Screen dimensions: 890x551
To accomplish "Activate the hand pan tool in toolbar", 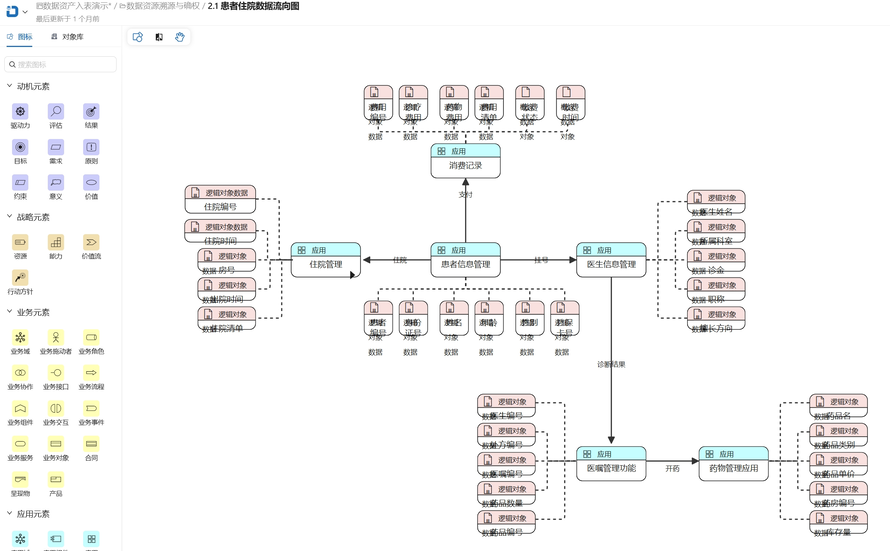I will click(x=180, y=37).
